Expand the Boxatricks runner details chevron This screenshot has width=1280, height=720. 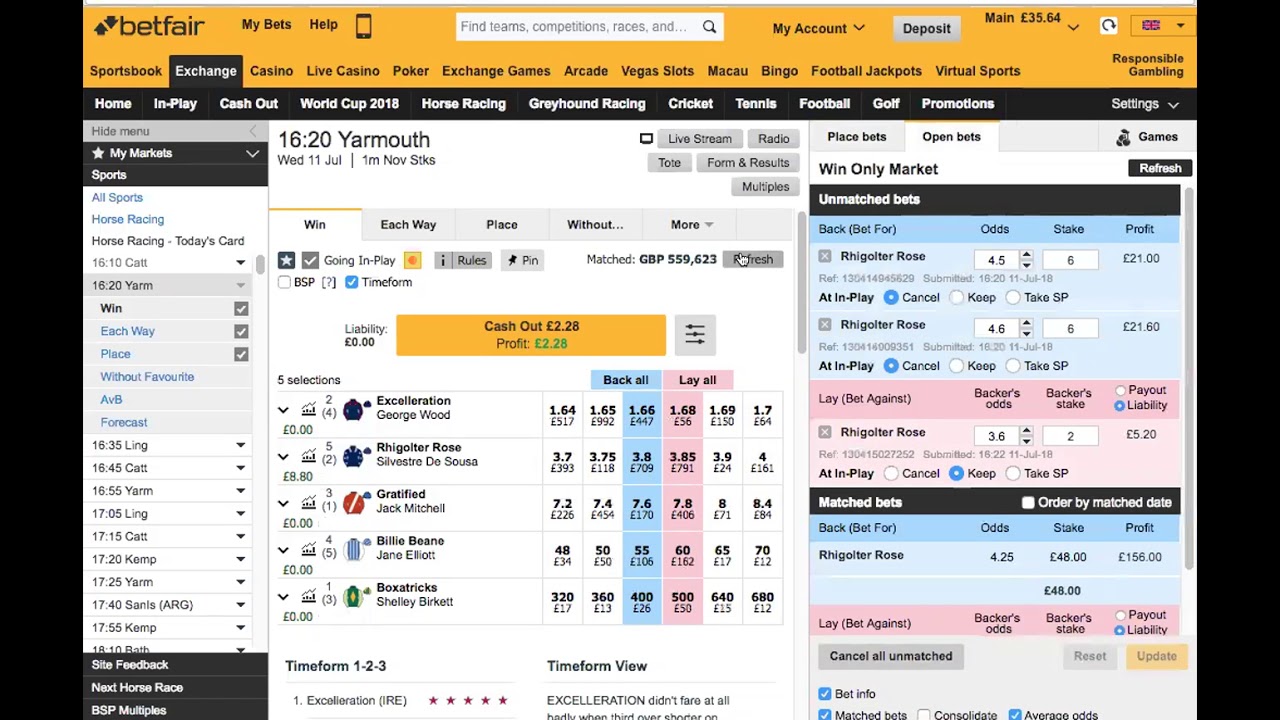click(283, 597)
